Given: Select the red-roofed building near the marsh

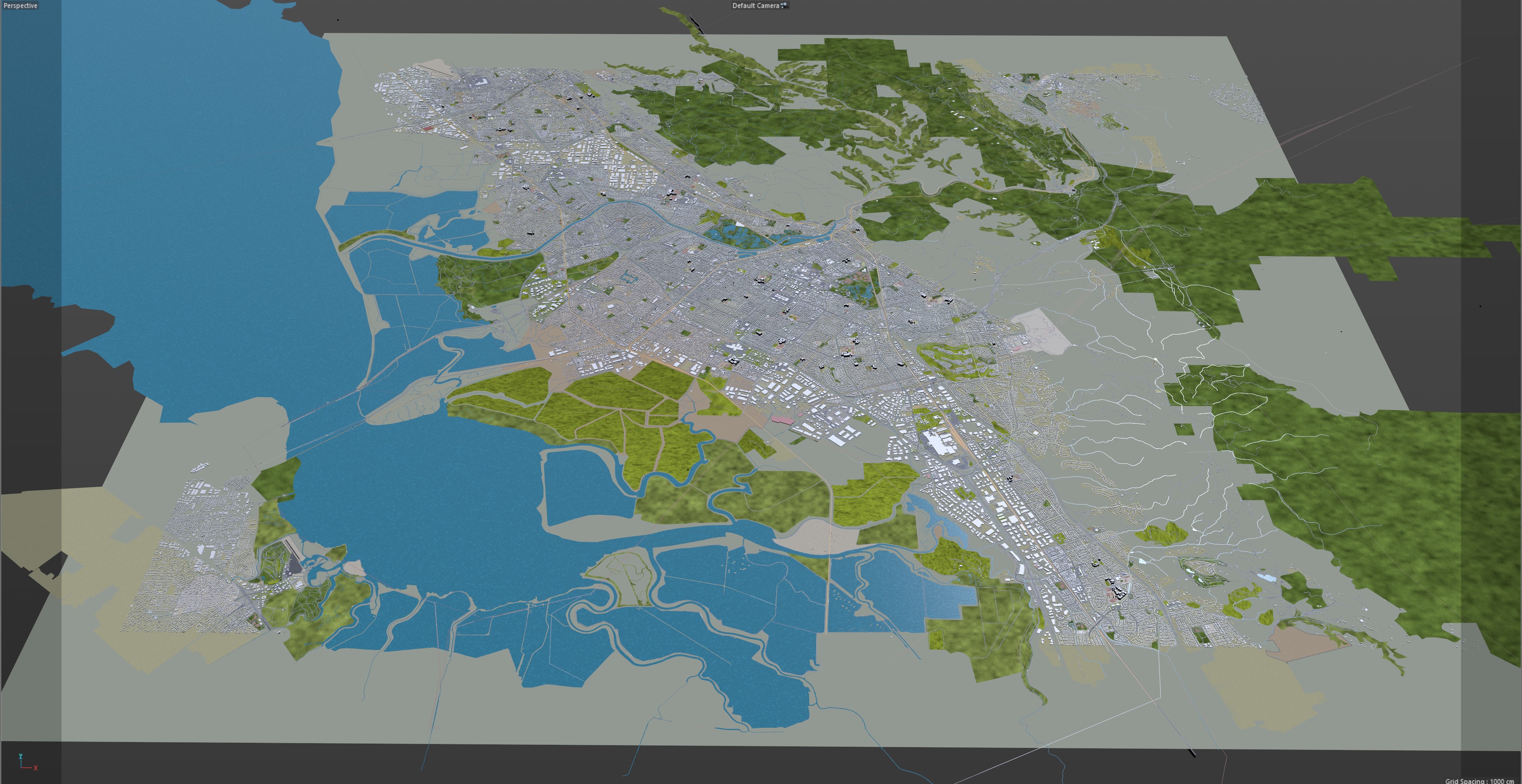Looking at the screenshot, I should (x=782, y=419).
